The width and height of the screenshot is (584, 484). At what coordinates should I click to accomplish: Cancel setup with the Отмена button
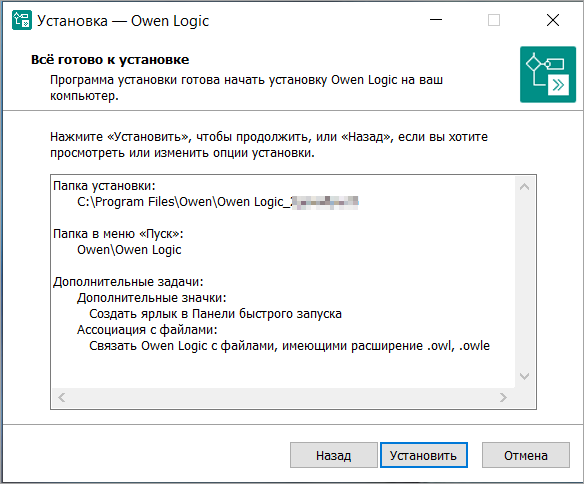click(526, 455)
